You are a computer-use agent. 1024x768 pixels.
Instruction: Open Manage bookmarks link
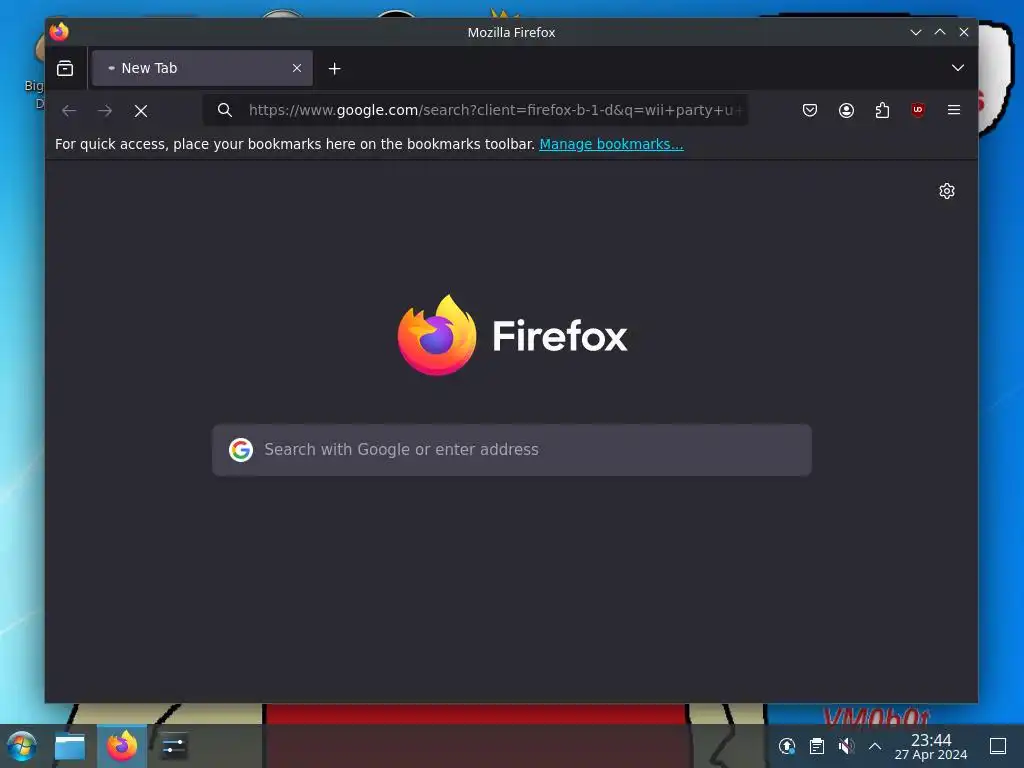click(x=611, y=144)
